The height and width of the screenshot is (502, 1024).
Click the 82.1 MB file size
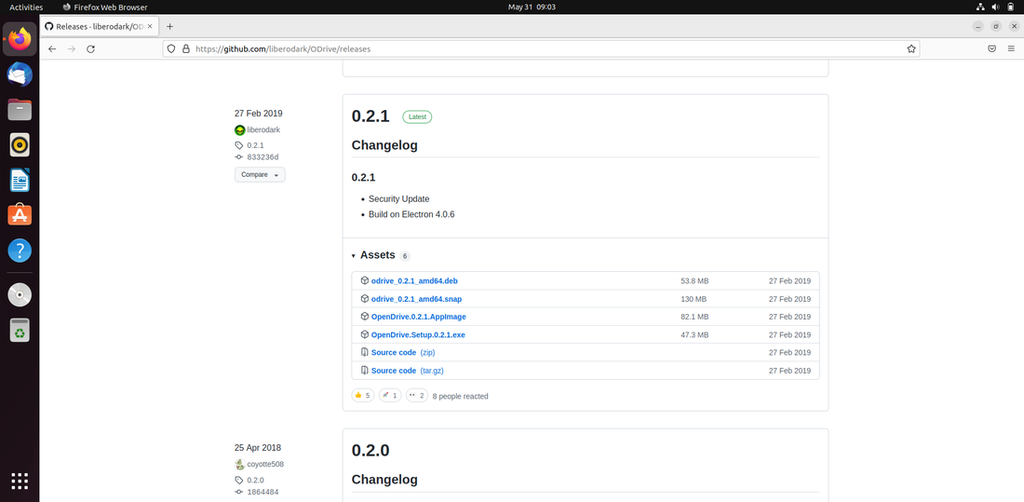coord(694,317)
